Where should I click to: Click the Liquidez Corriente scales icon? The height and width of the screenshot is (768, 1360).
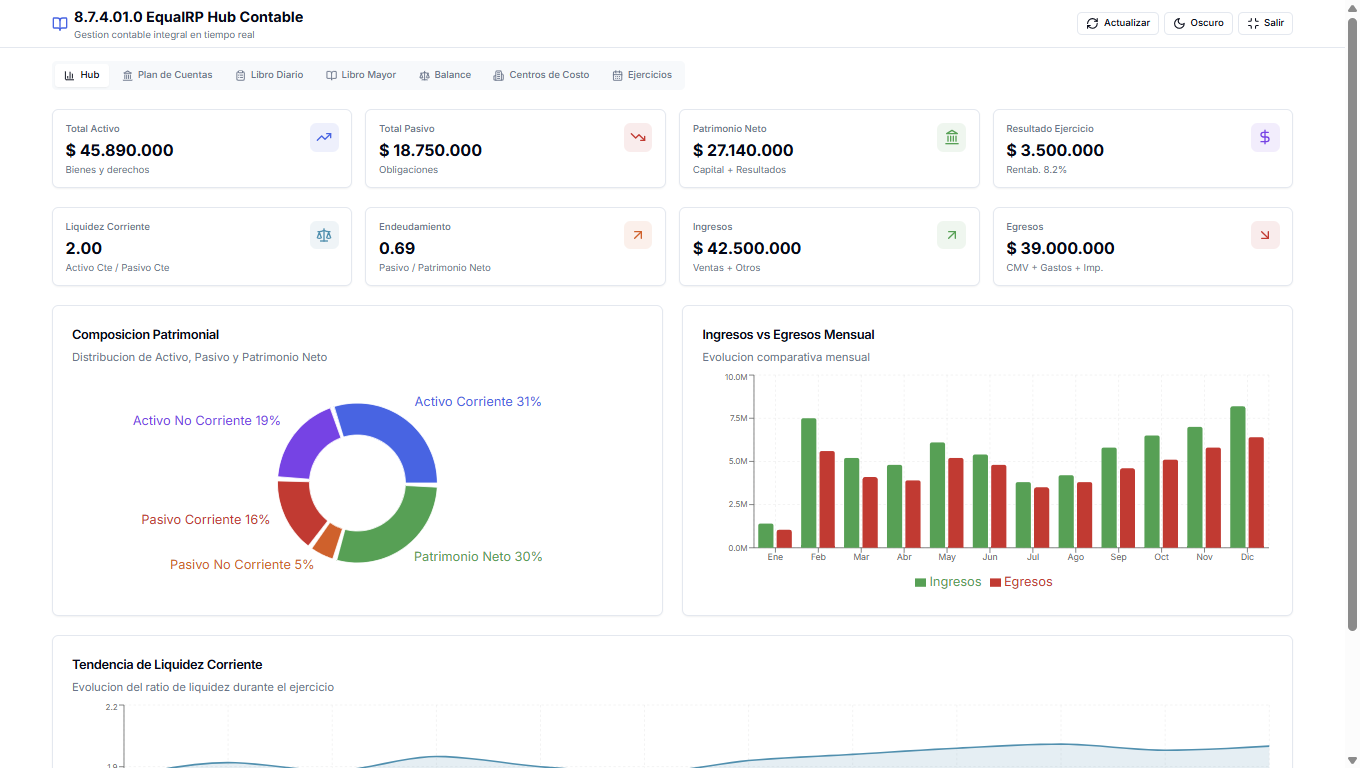click(x=324, y=235)
